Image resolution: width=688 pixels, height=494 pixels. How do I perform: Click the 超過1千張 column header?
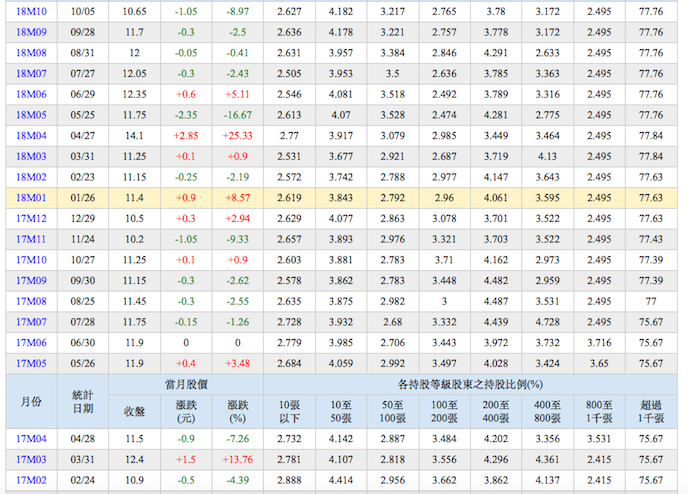651,412
